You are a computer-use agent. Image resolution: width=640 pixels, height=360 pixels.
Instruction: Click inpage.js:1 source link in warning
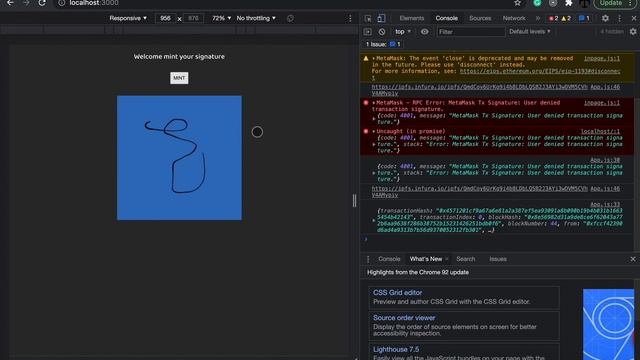point(602,58)
